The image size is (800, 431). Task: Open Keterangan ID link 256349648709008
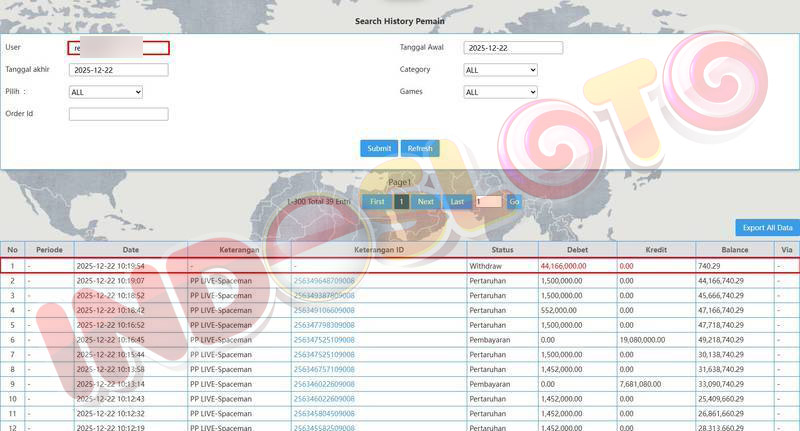323,281
